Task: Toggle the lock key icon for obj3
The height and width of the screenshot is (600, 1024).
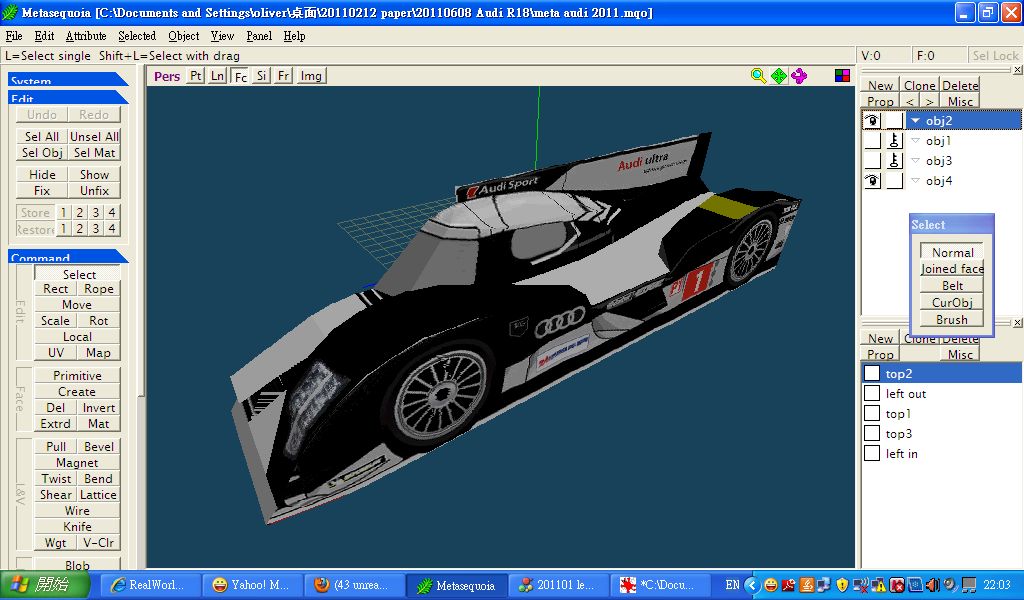Action: pos(895,161)
